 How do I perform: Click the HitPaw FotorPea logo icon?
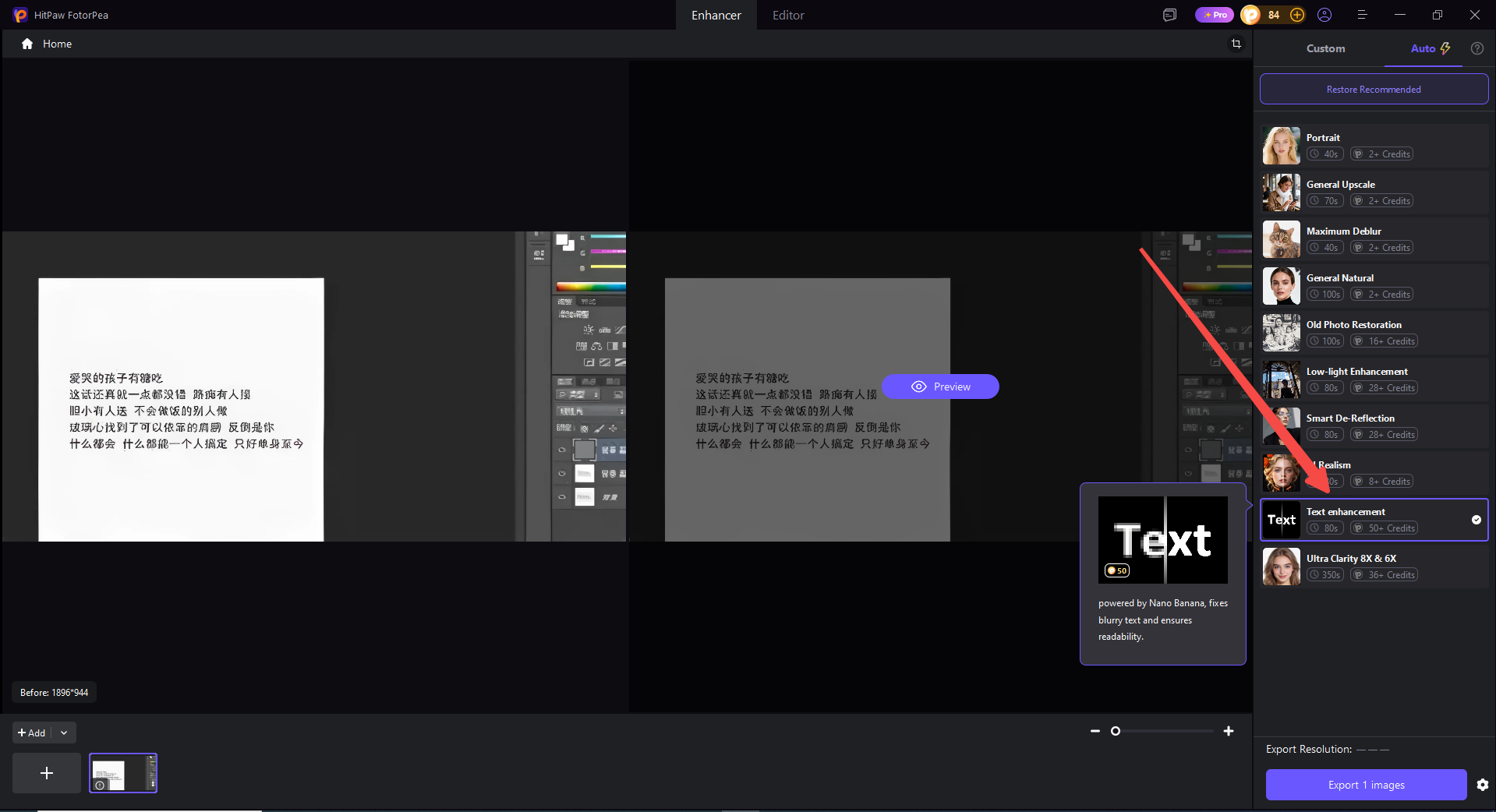coord(20,15)
